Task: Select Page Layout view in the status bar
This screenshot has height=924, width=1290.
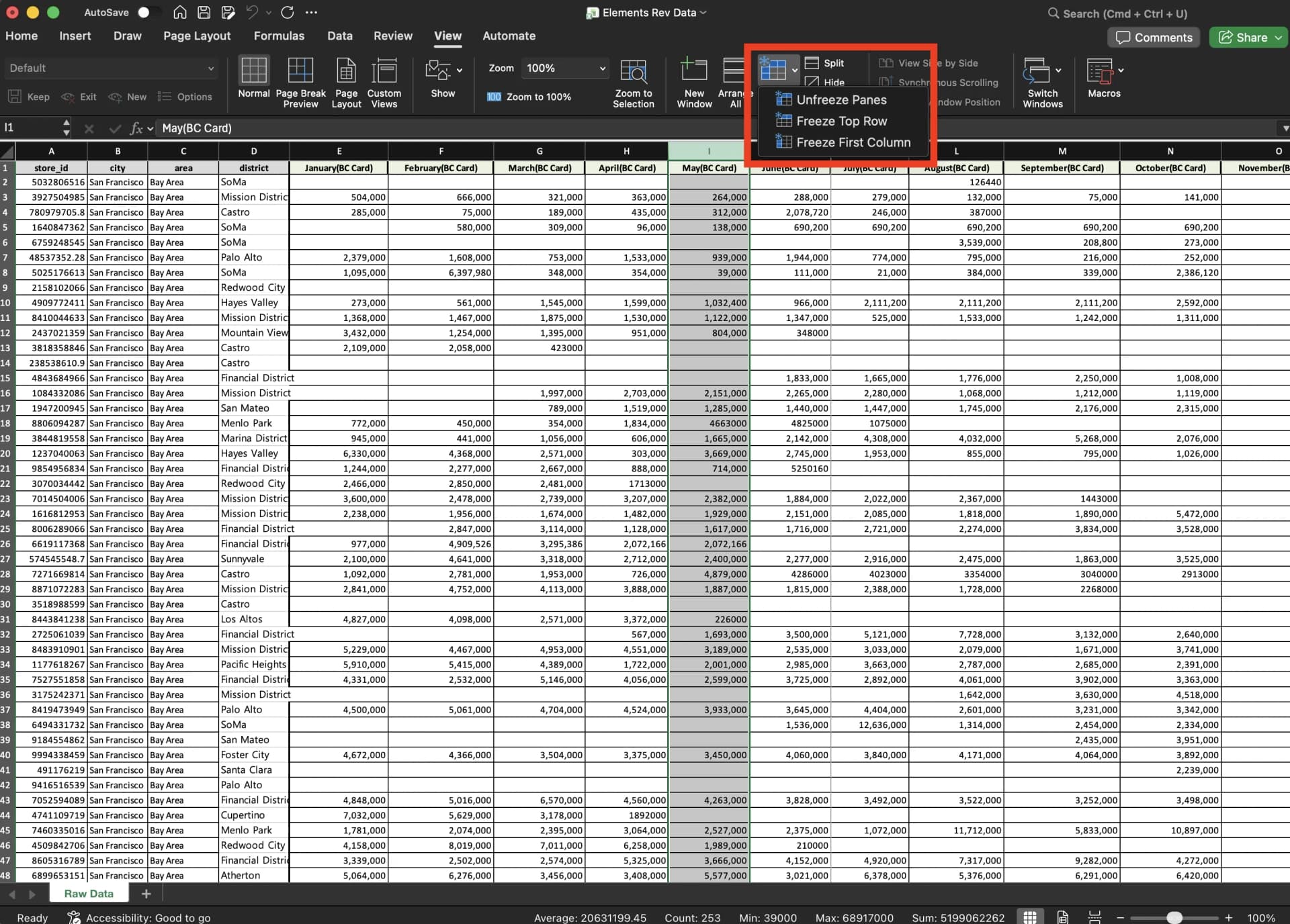Action: click(x=1062, y=917)
